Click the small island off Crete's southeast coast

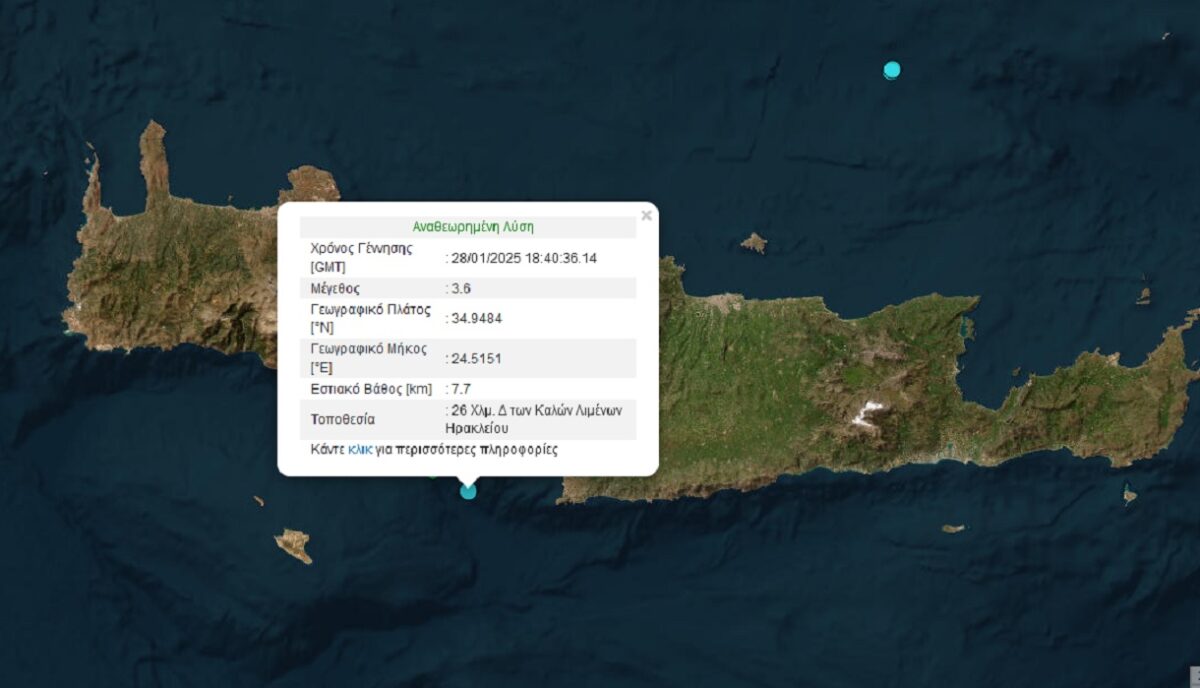coord(953,528)
